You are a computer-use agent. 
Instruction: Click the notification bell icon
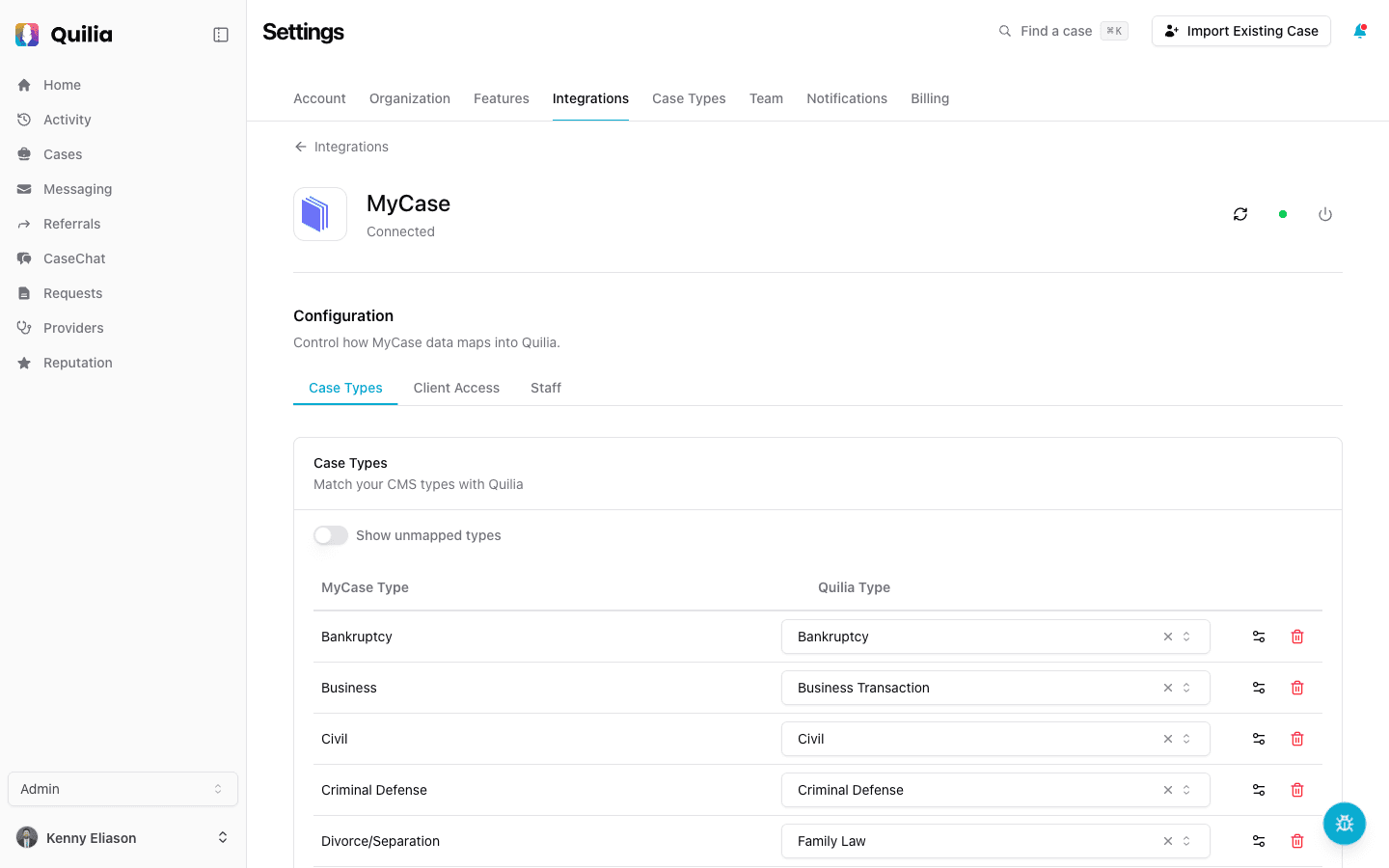pos(1360,31)
